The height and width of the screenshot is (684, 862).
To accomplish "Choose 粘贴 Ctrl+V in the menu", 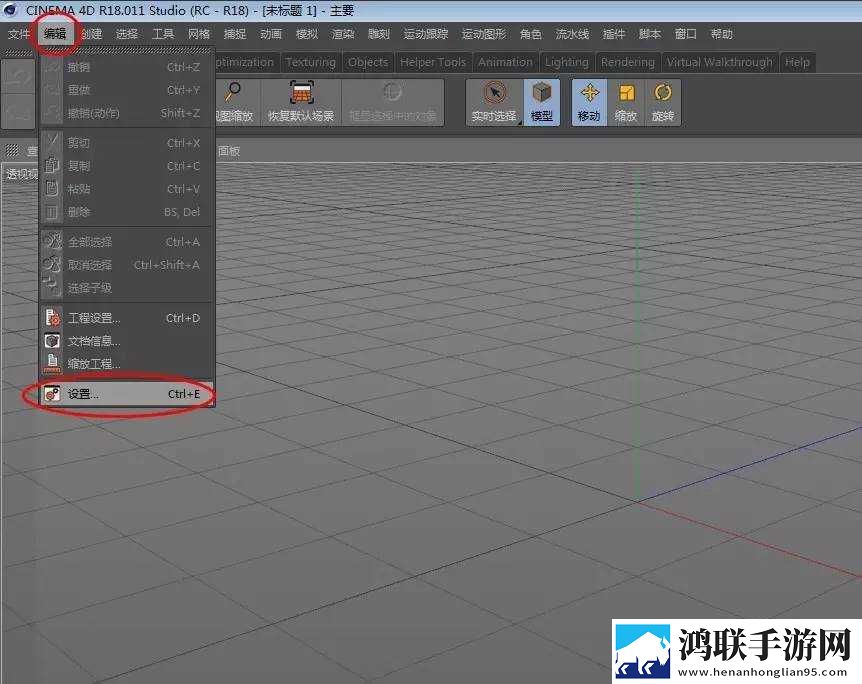I will [126, 189].
